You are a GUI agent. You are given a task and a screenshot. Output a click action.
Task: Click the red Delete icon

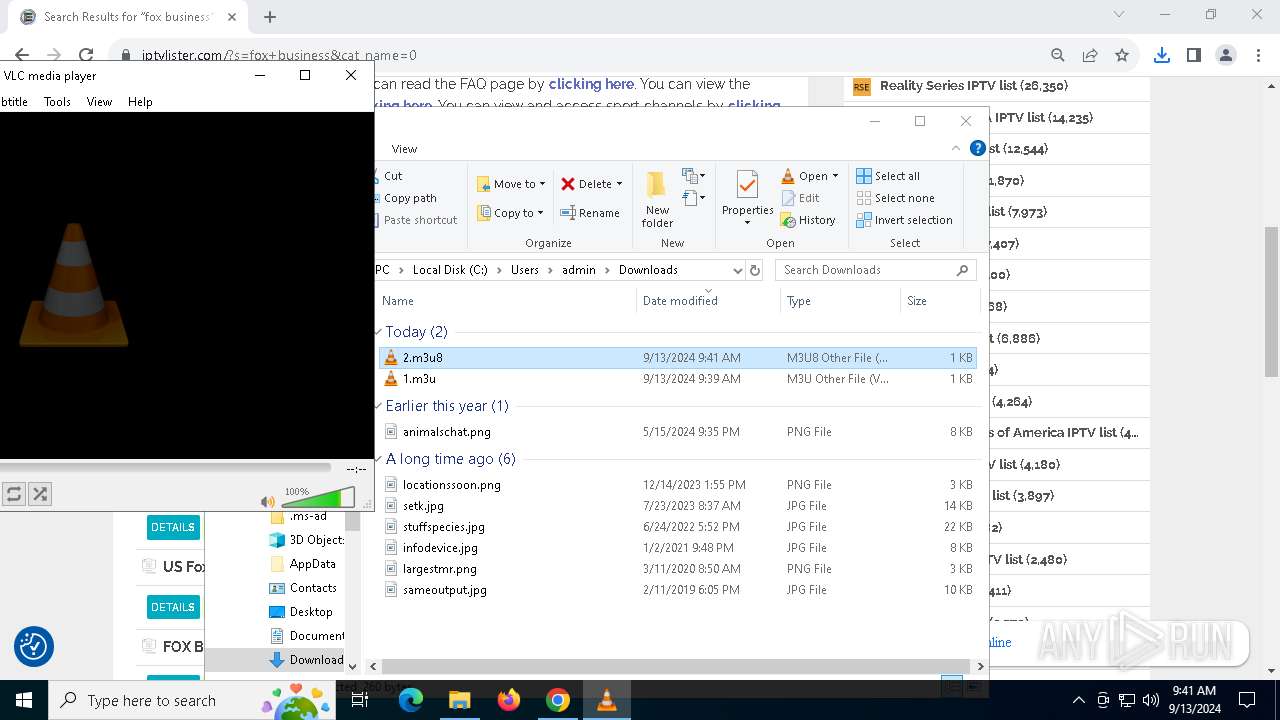(x=568, y=184)
